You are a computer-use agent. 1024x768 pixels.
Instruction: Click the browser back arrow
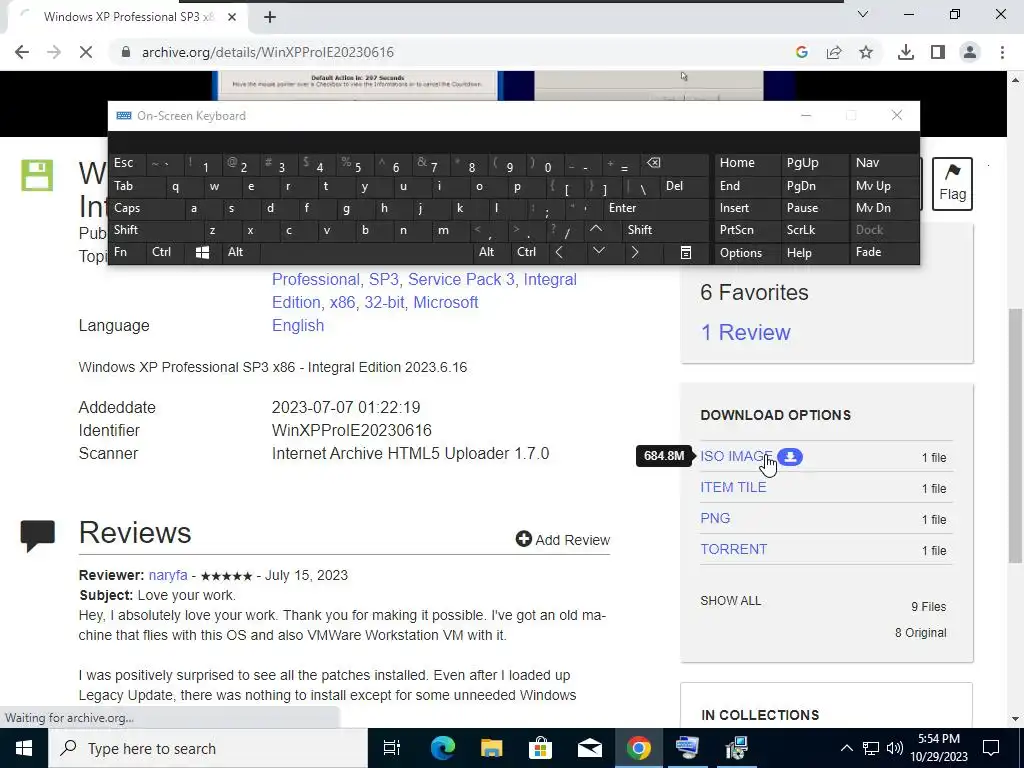tap(22, 52)
